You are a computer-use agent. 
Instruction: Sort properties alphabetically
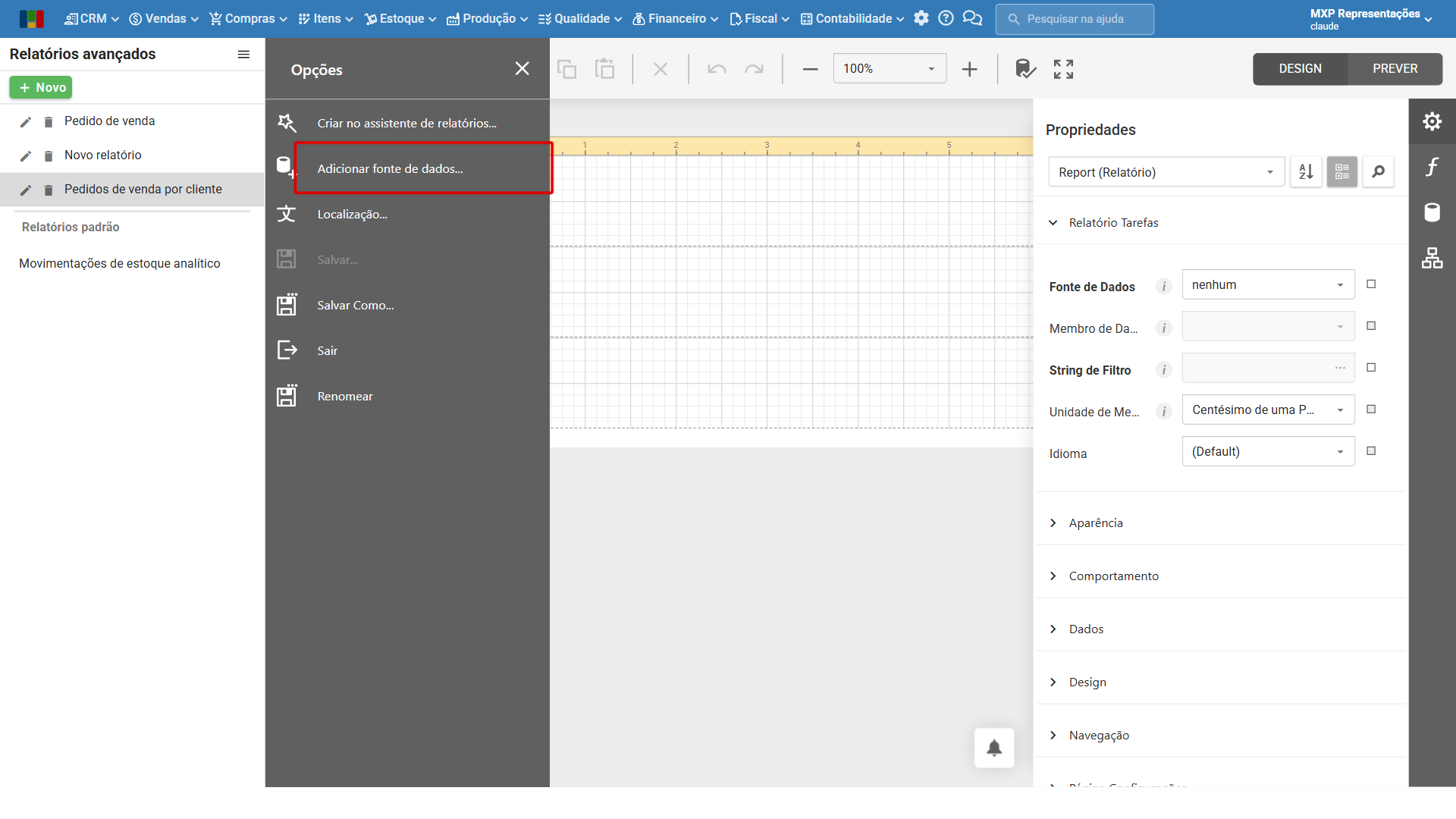click(1306, 172)
